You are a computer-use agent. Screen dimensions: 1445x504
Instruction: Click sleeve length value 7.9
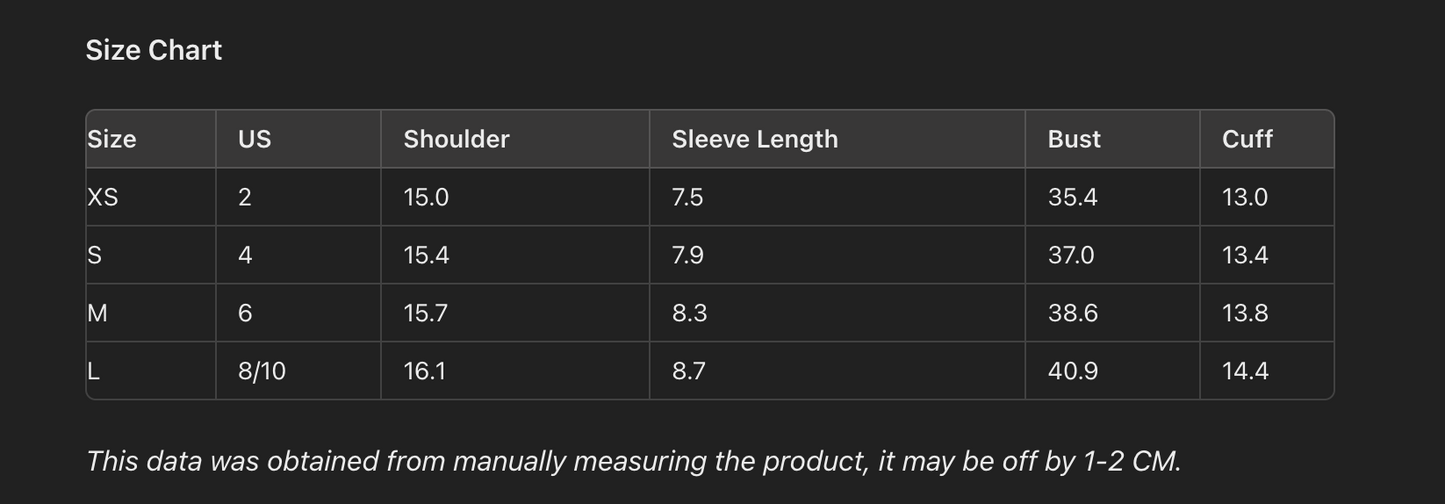click(x=687, y=255)
